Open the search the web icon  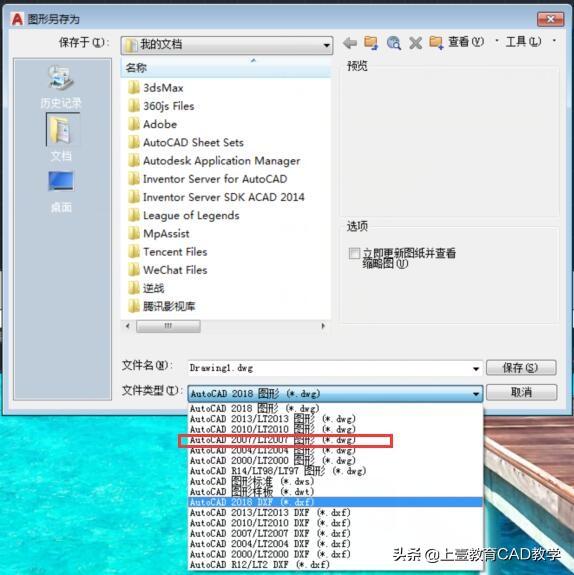394,43
